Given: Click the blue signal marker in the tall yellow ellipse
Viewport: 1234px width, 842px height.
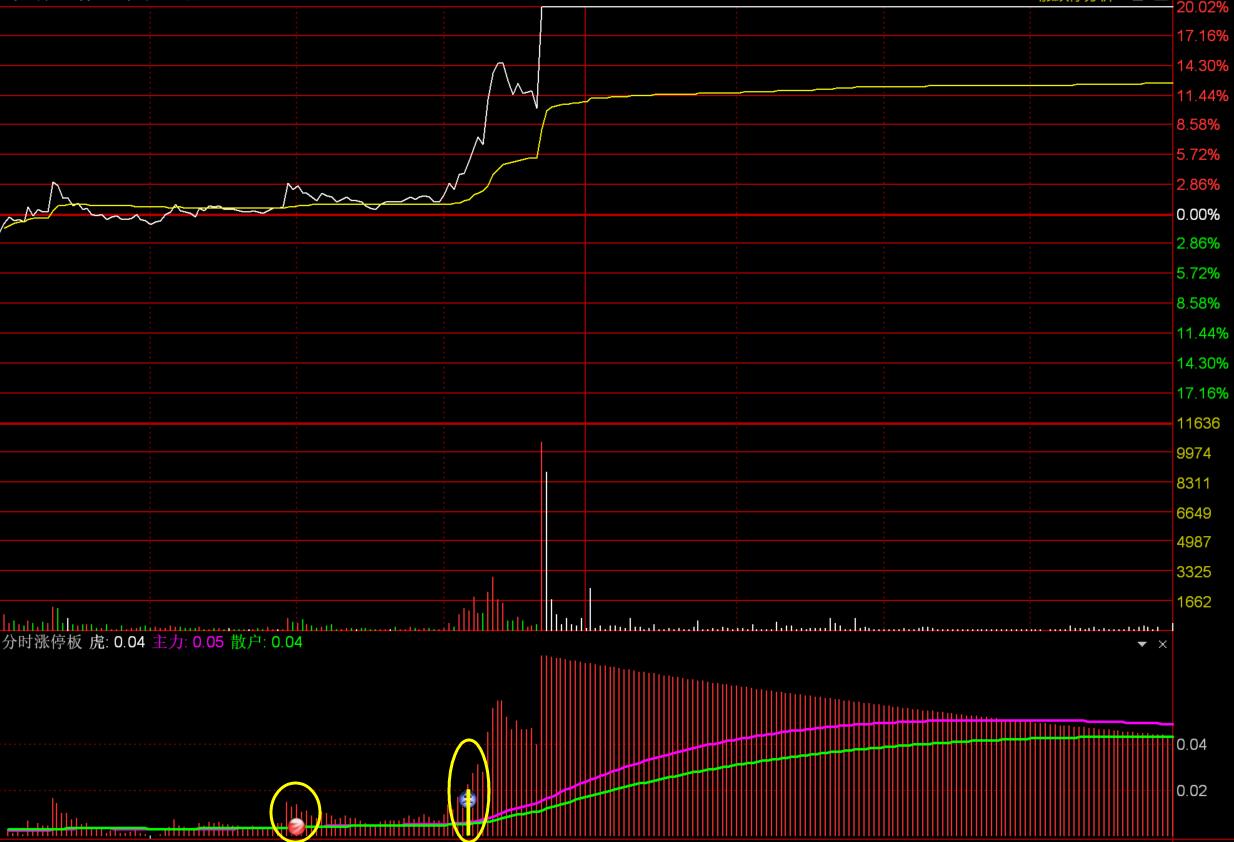Looking at the screenshot, I should coord(467,801).
